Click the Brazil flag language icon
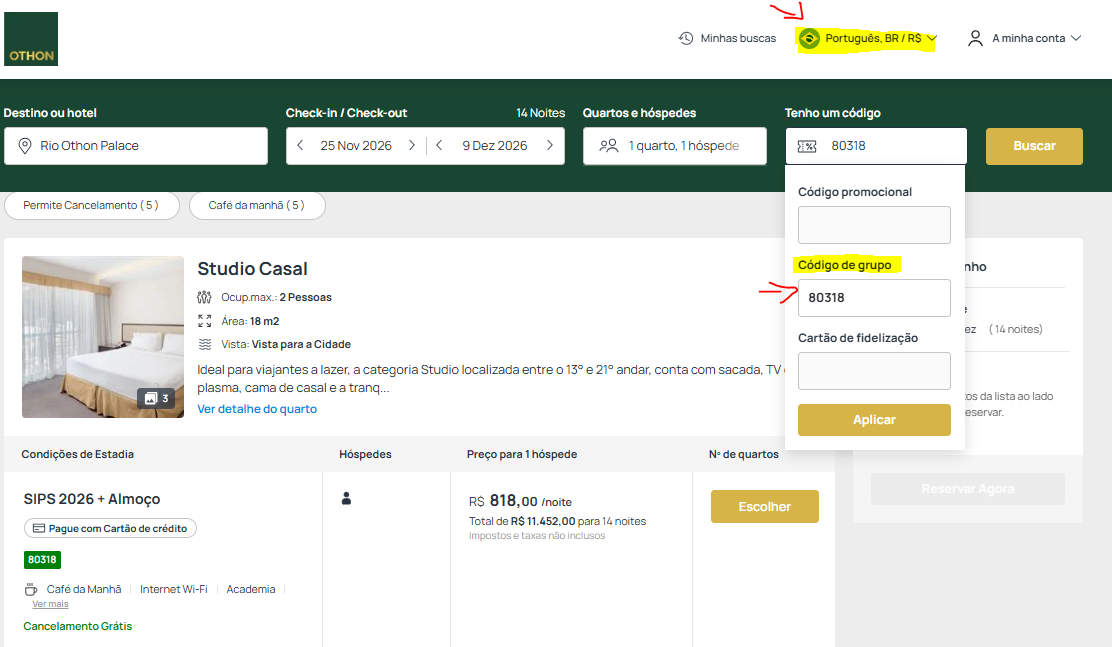 coord(809,39)
